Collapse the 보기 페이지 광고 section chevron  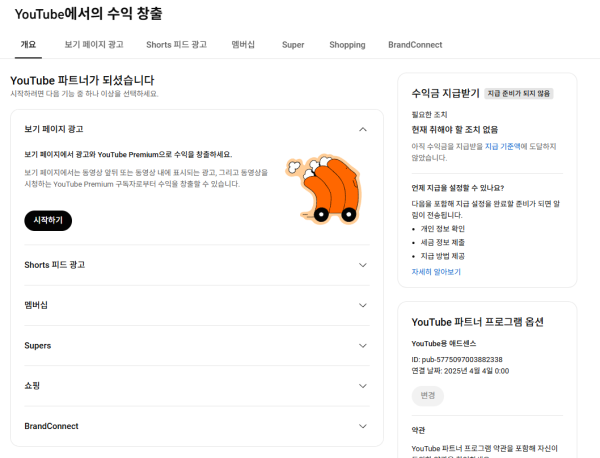[362, 129]
